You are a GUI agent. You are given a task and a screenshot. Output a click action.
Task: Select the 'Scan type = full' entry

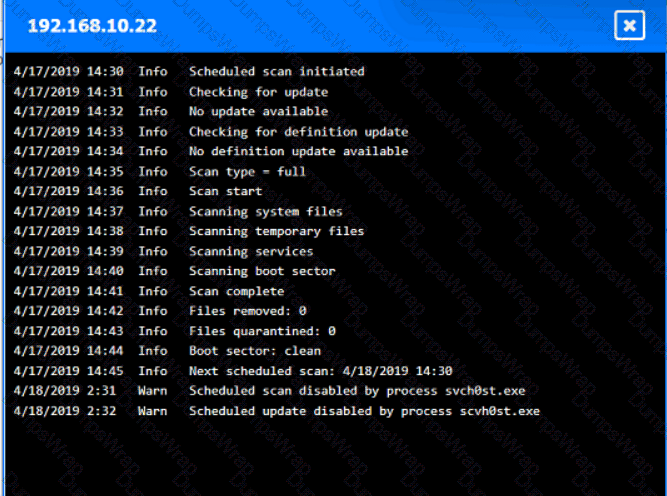pos(247,171)
